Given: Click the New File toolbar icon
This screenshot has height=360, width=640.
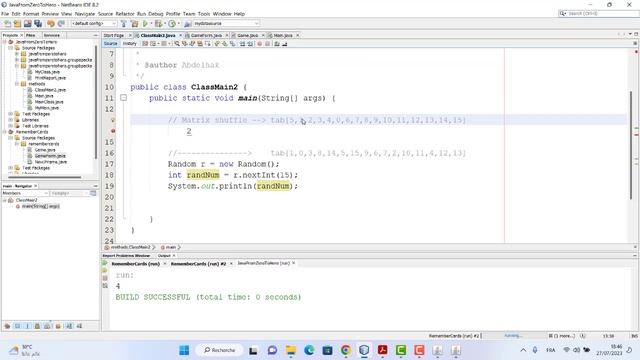Looking at the screenshot, I should tap(7, 24).
